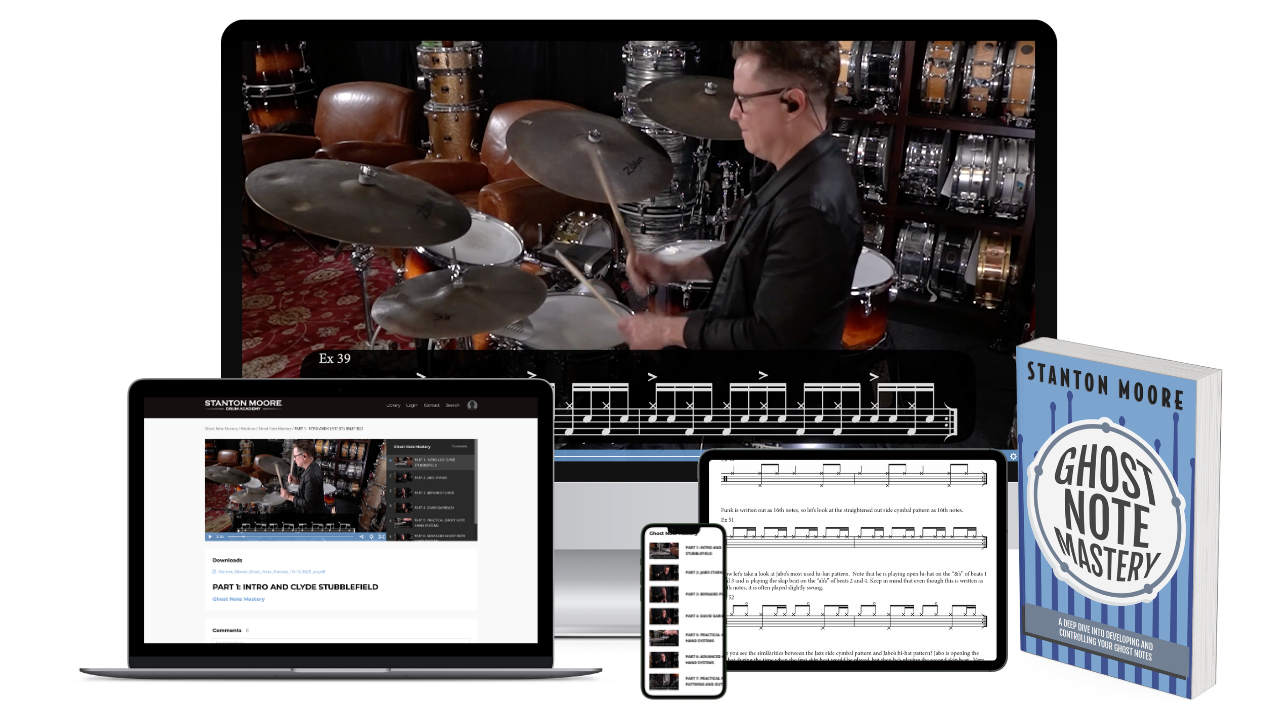The height and width of the screenshot is (720, 1280).
Task: Follow the blue Ghost Note Mastery link
Action: click(x=238, y=599)
